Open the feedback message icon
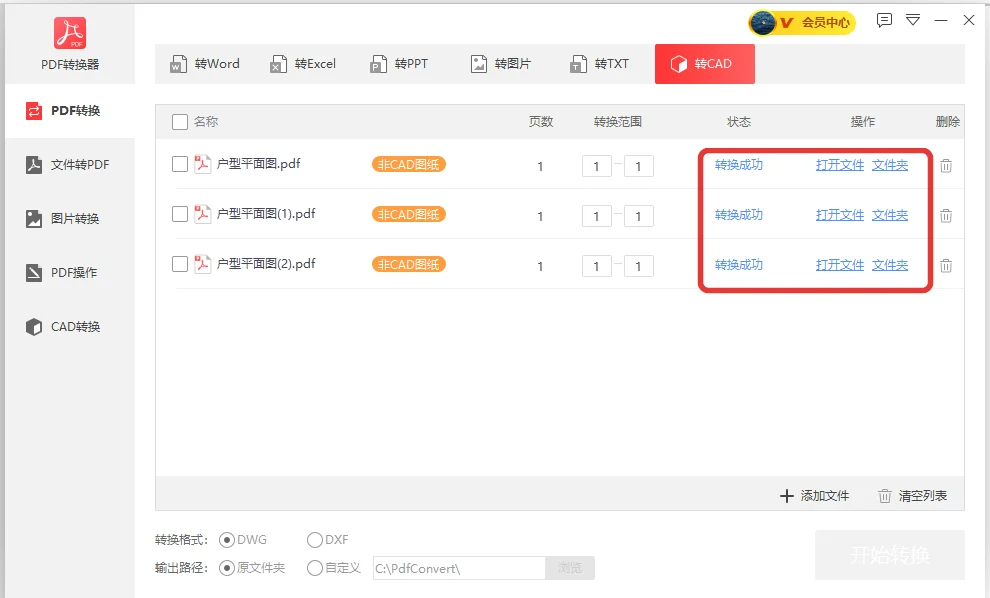 [885, 20]
